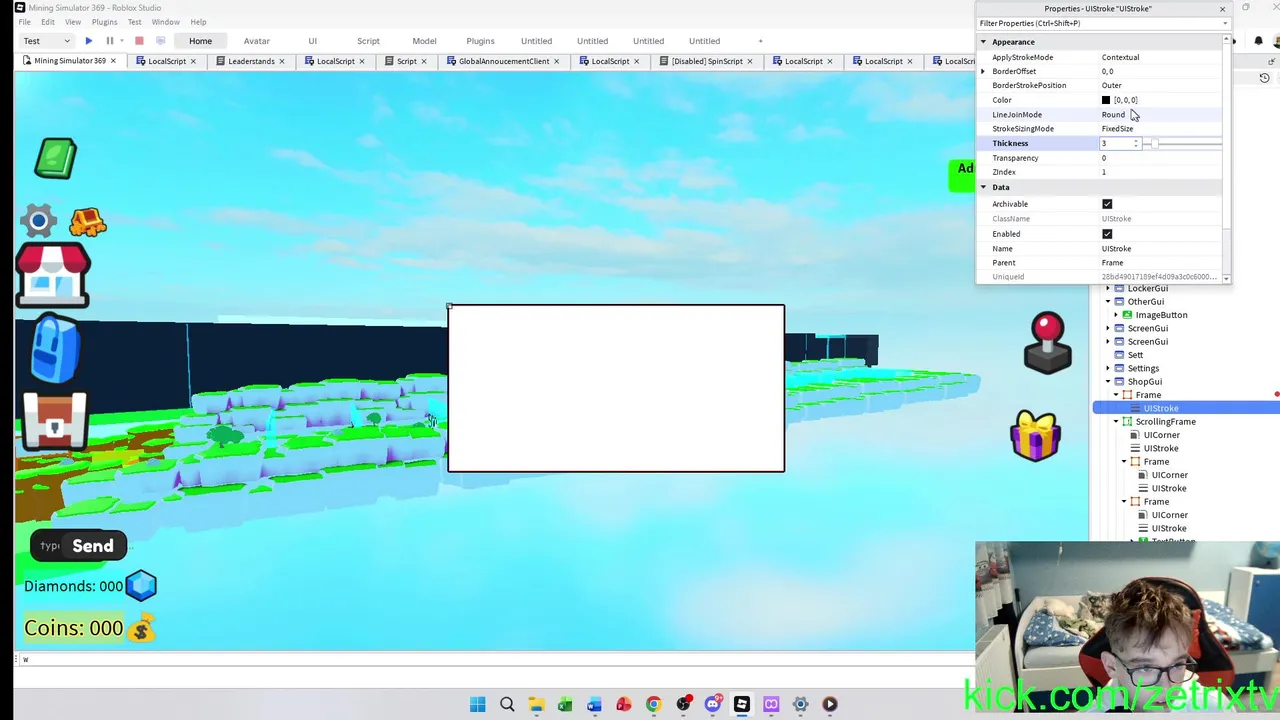Viewport: 1280px width, 720px height.
Task: Click the Parent value Frame
Action: 1112,263
